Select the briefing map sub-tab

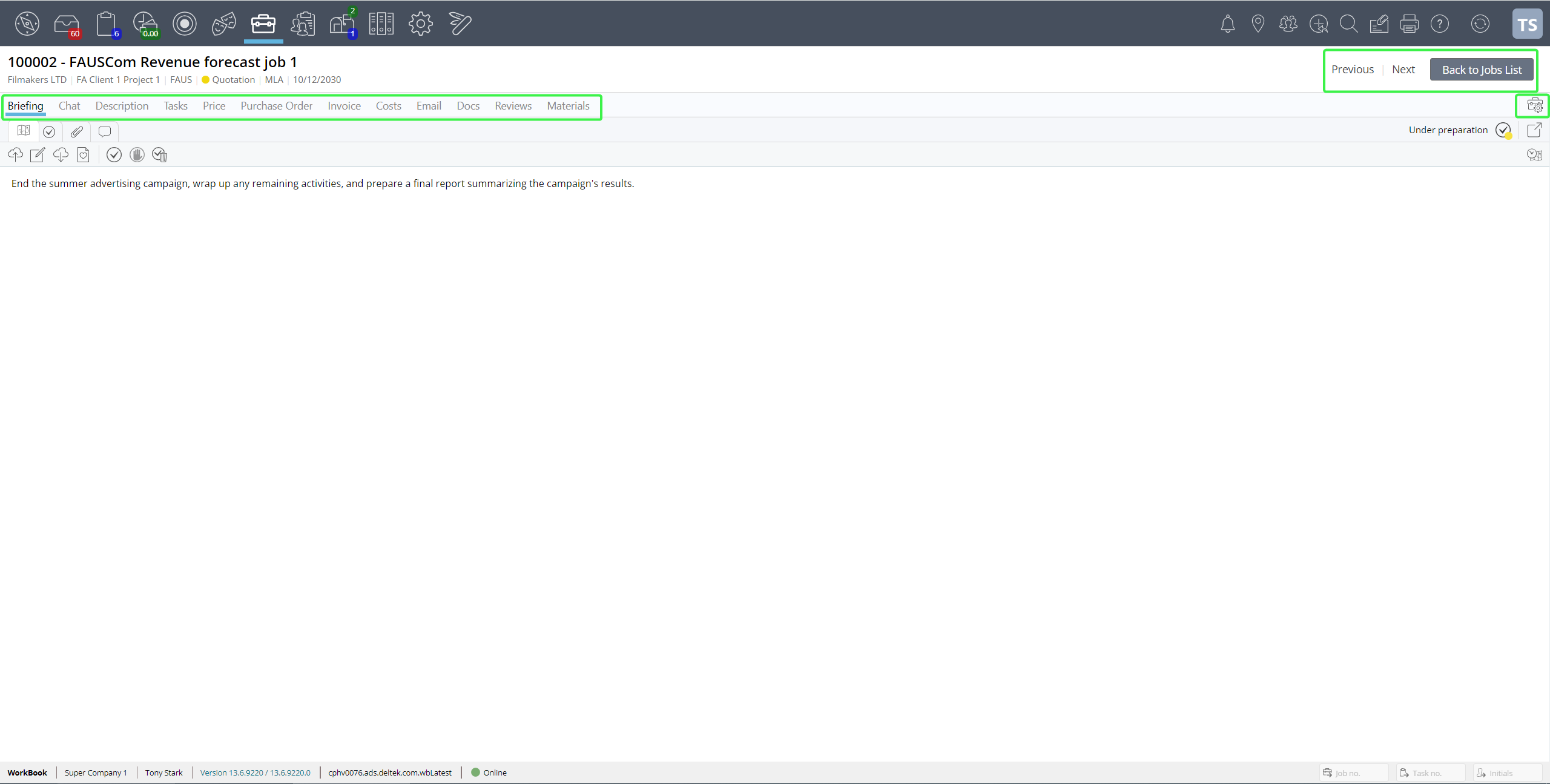click(24, 131)
